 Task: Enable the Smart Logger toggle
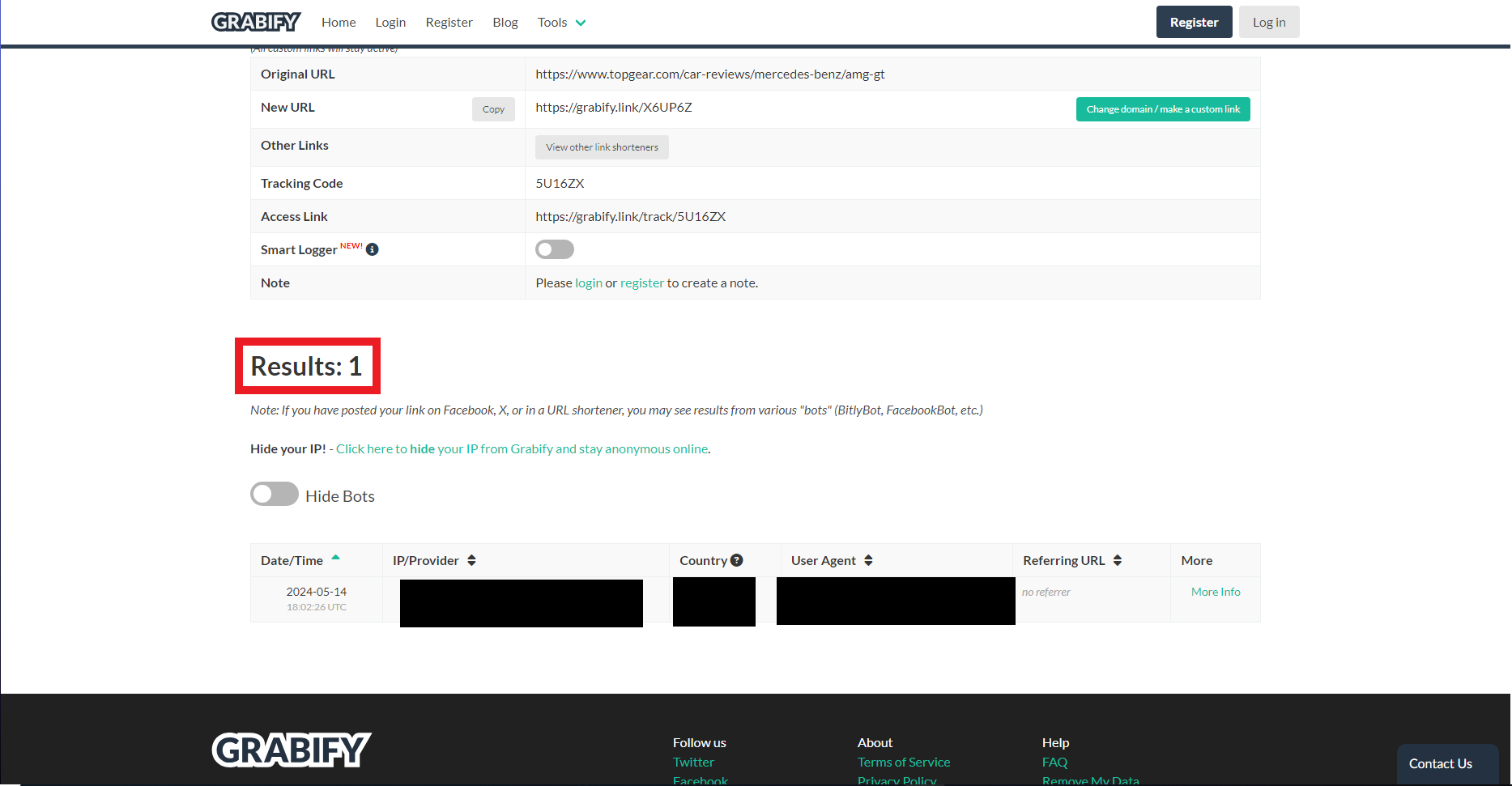click(x=555, y=249)
